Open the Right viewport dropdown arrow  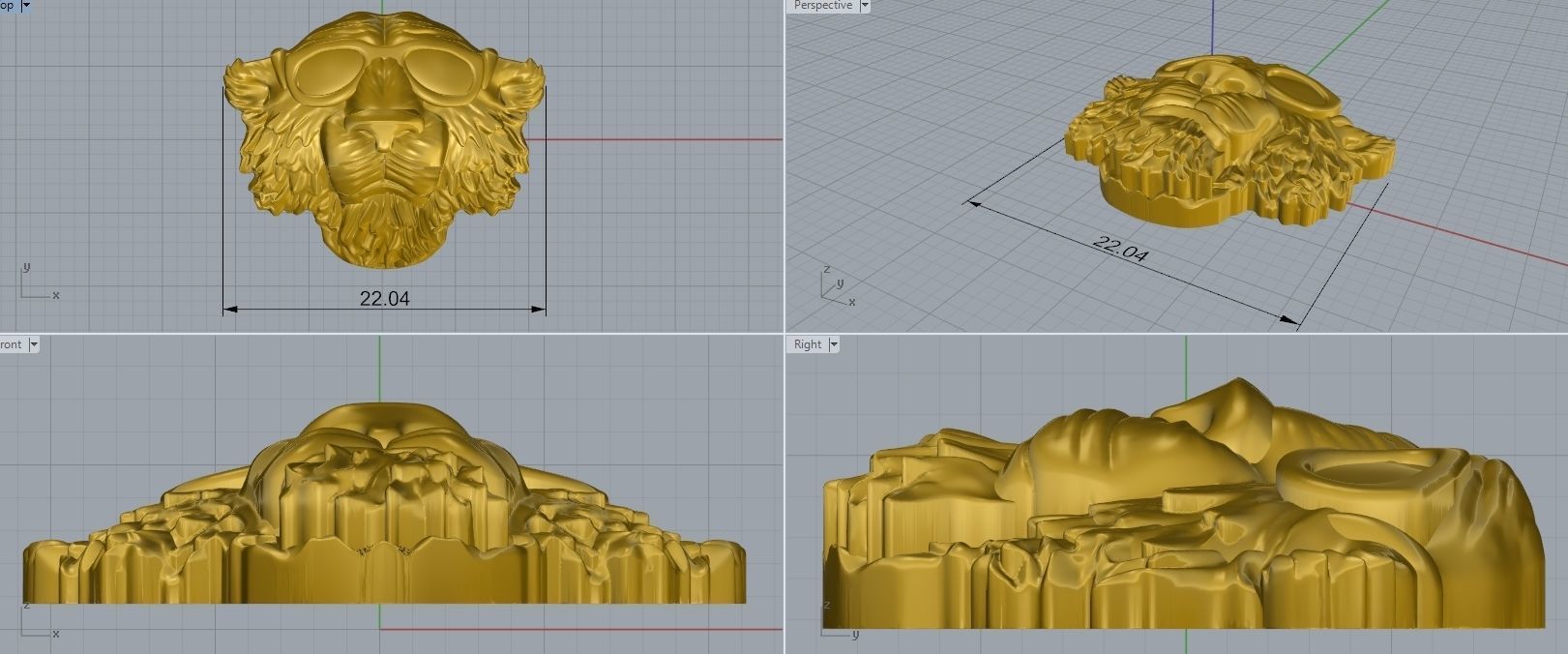[x=834, y=344]
